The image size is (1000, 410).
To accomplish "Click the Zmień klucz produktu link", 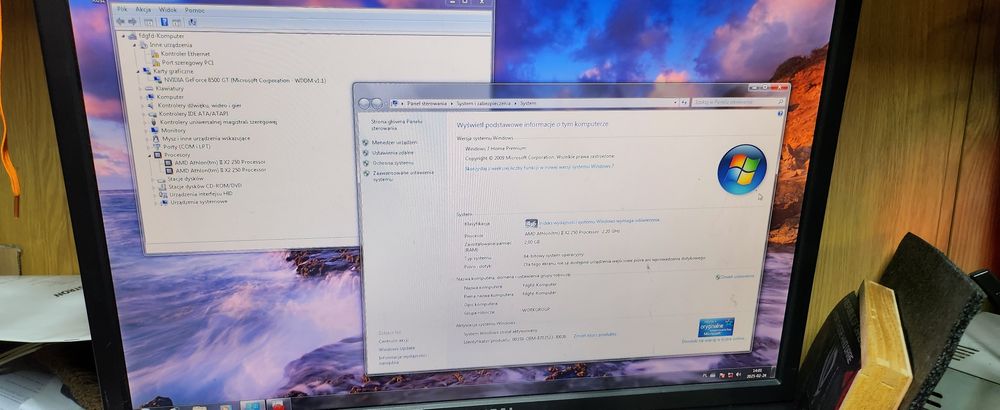I will [594, 334].
